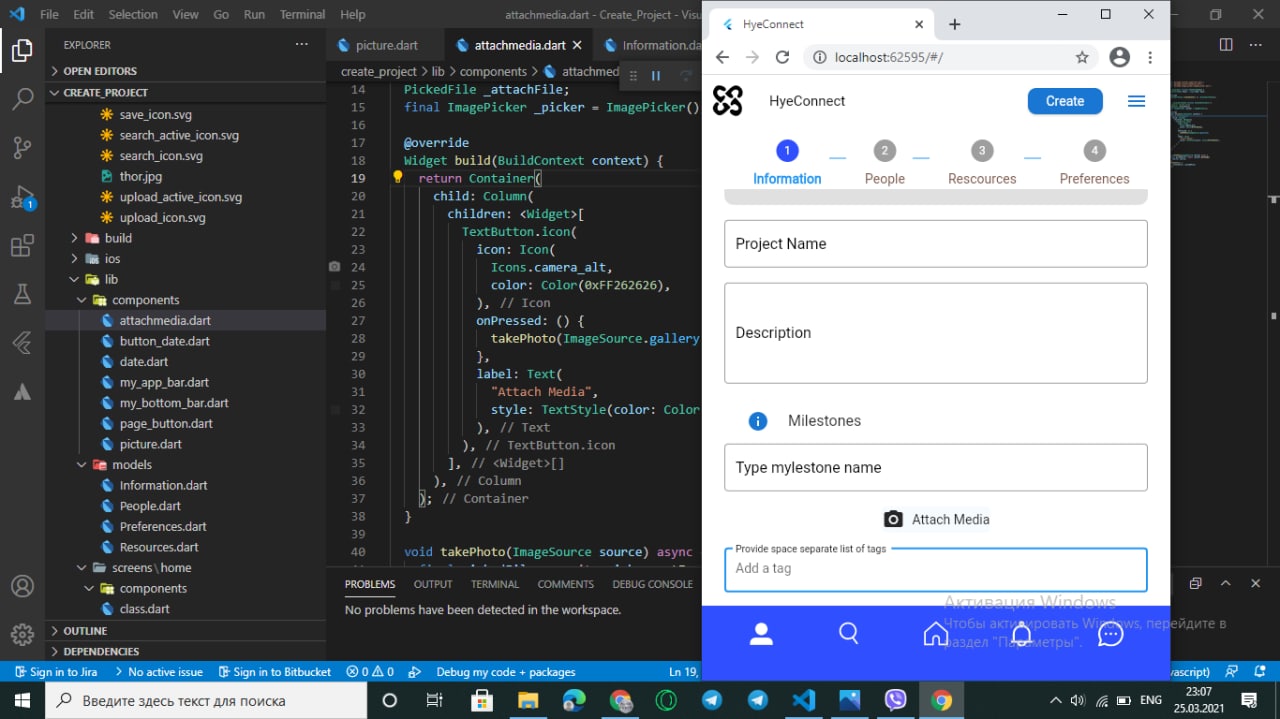Go back in the Chrome window
The image size is (1280, 719).
tap(722, 58)
